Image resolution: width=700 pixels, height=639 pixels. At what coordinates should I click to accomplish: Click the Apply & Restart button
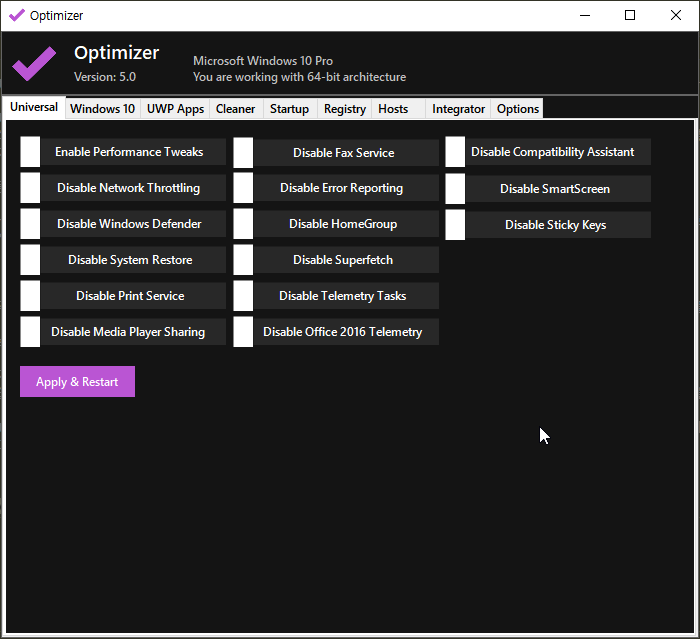point(77,382)
